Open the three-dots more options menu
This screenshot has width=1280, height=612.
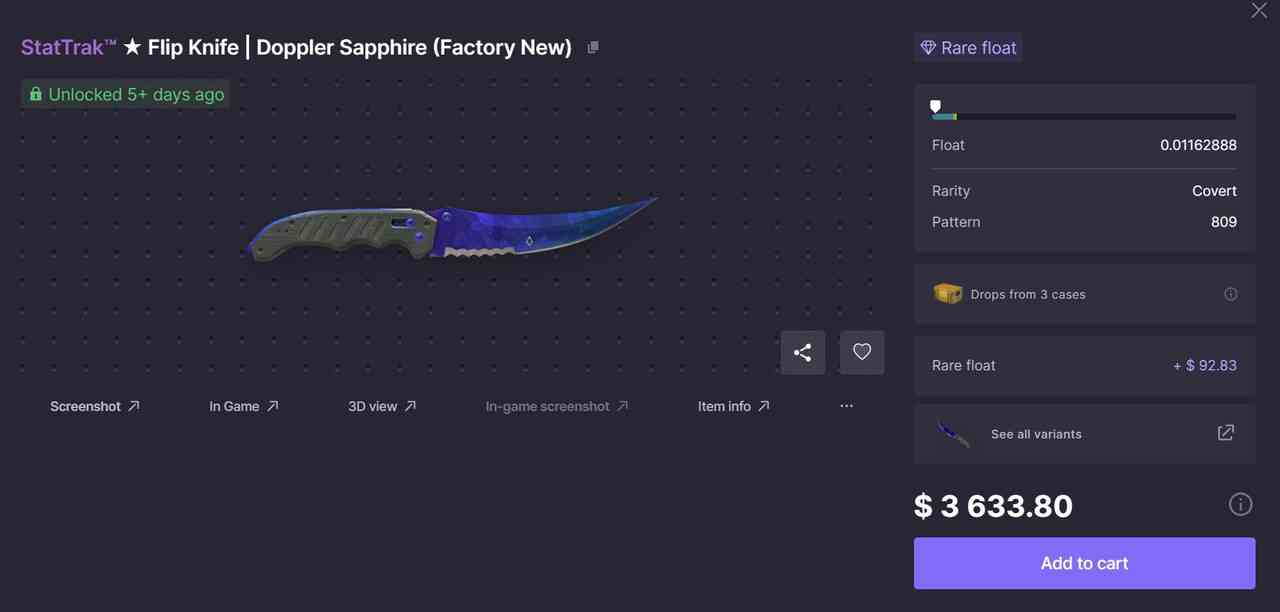click(847, 406)
